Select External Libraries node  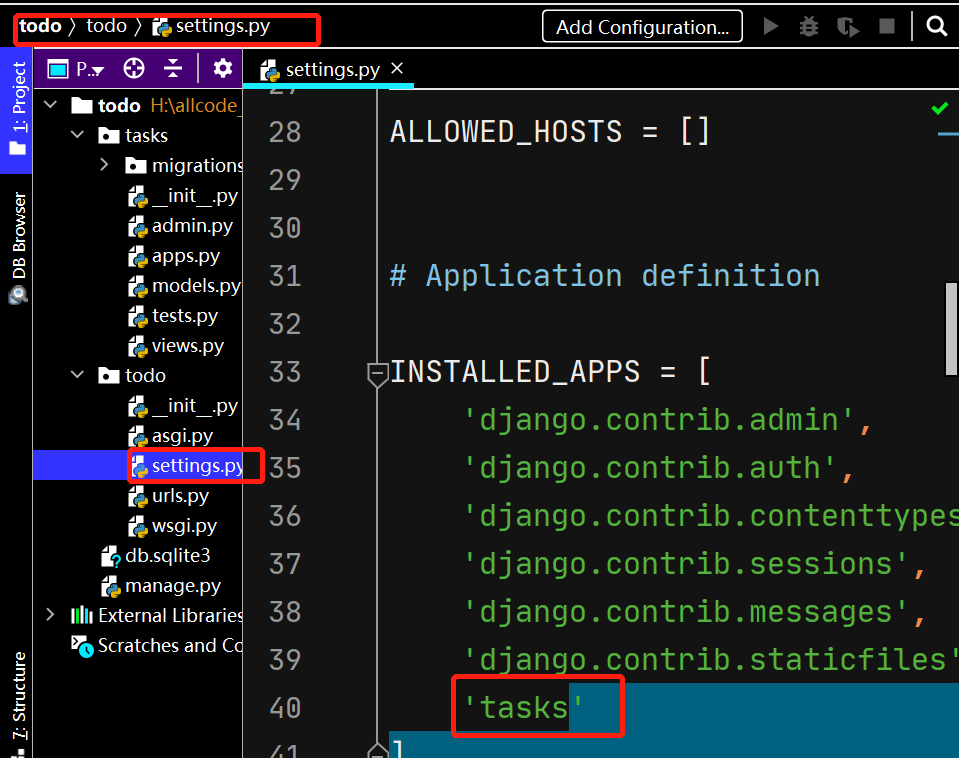157,615
